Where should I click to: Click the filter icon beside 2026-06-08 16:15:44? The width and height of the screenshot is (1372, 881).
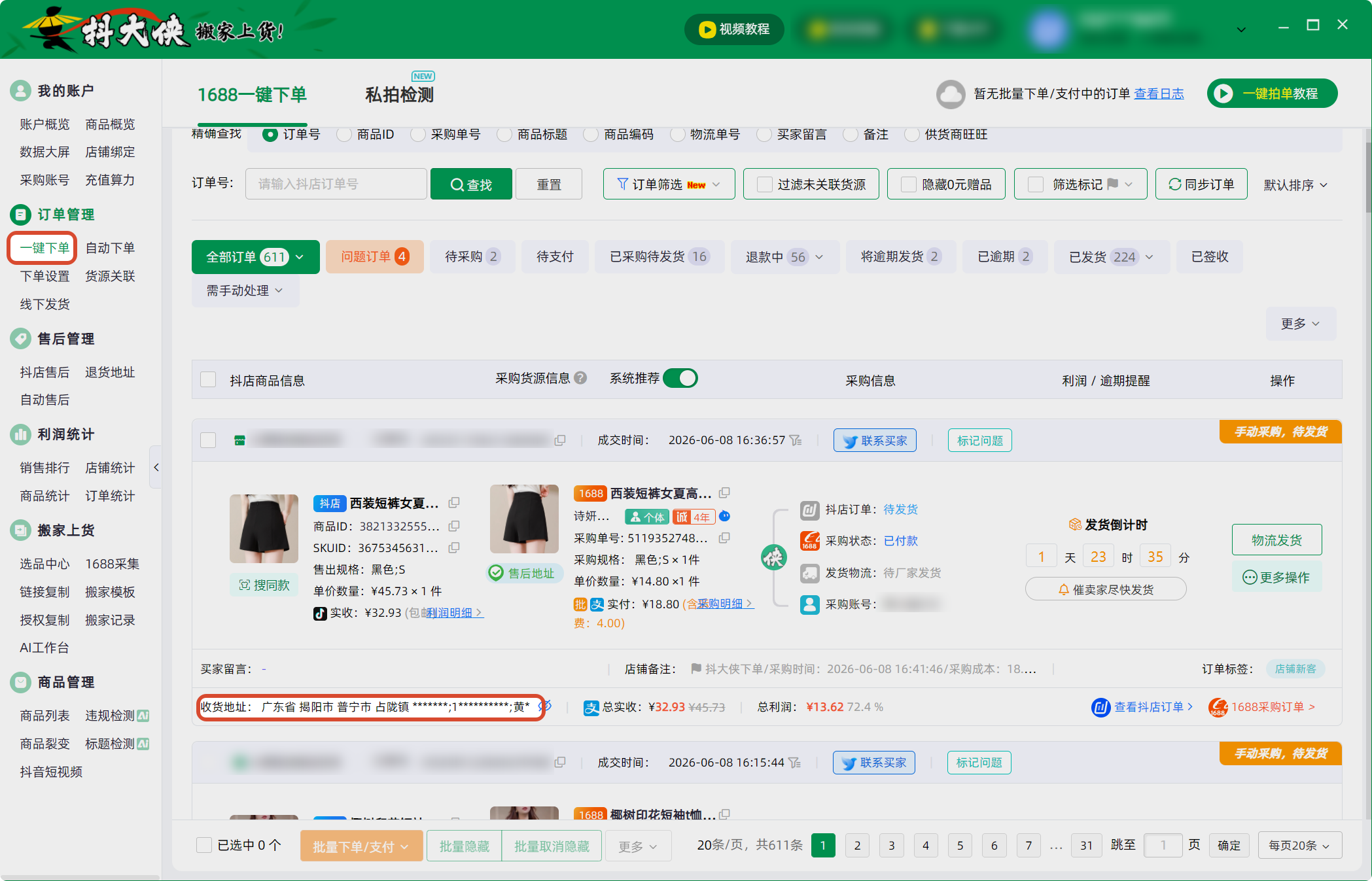click(x=794, y=763)
